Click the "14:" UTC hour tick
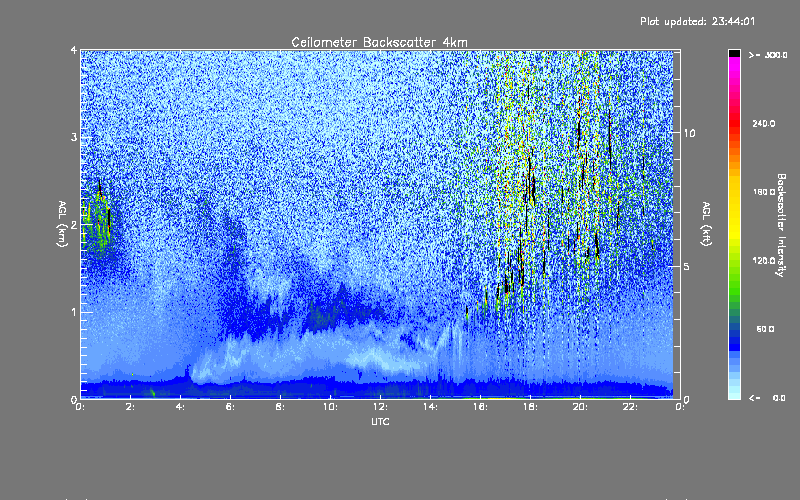 point(430,407)
